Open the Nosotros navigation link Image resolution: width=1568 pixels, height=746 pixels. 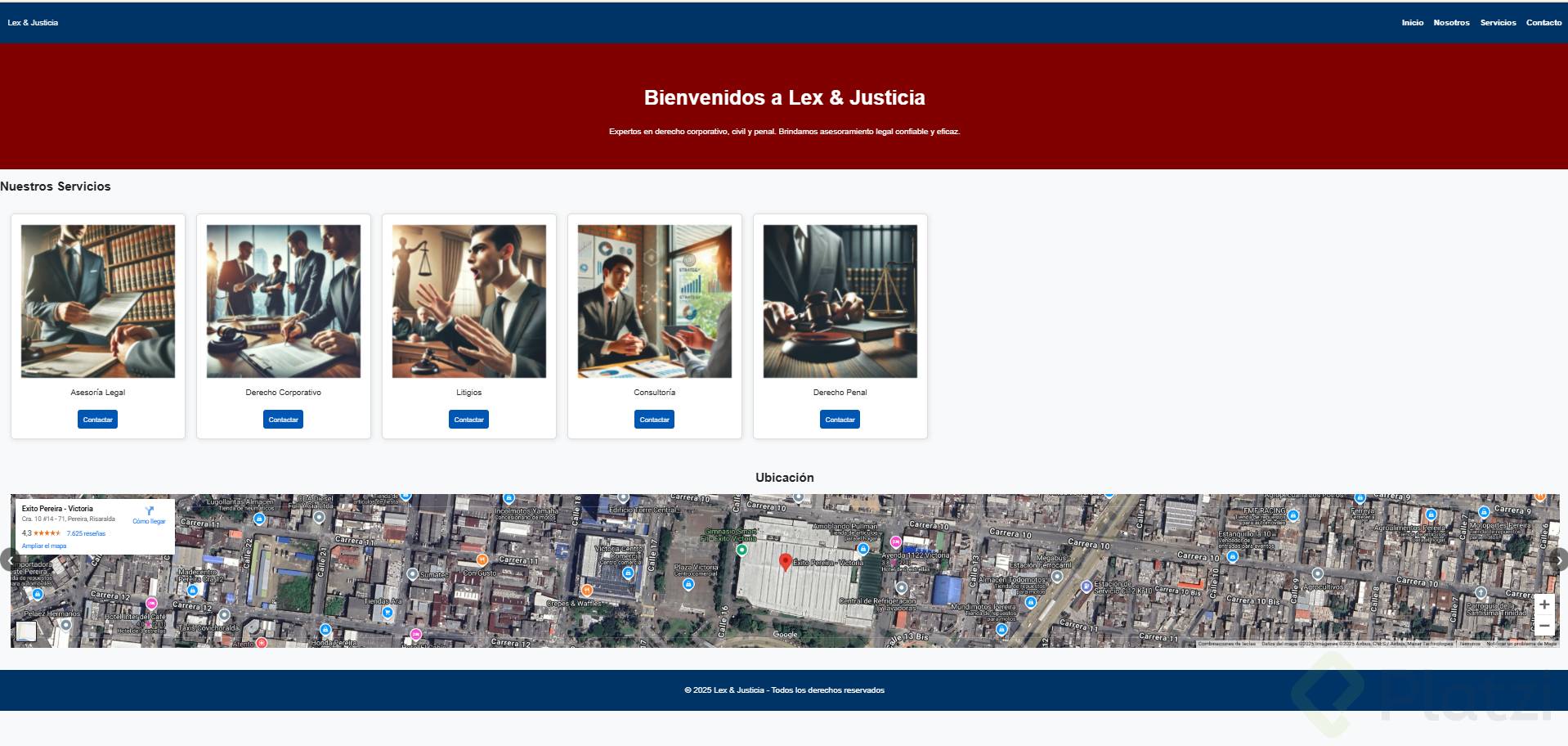click(x=1451, y=23)
